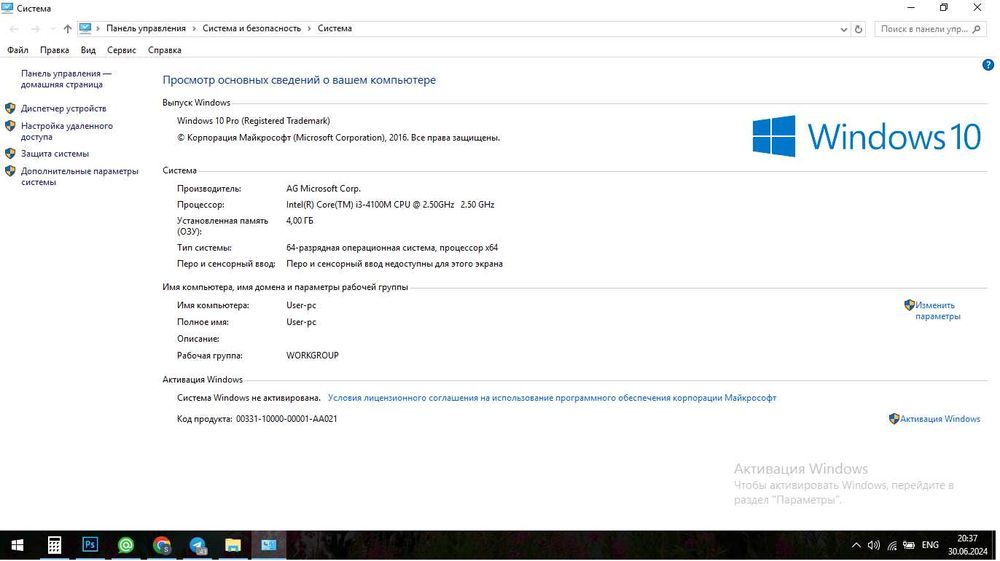Open the Правка menu
This screenshot has width=1000, height=561.
pyautogui.click(x=54, y=50)
